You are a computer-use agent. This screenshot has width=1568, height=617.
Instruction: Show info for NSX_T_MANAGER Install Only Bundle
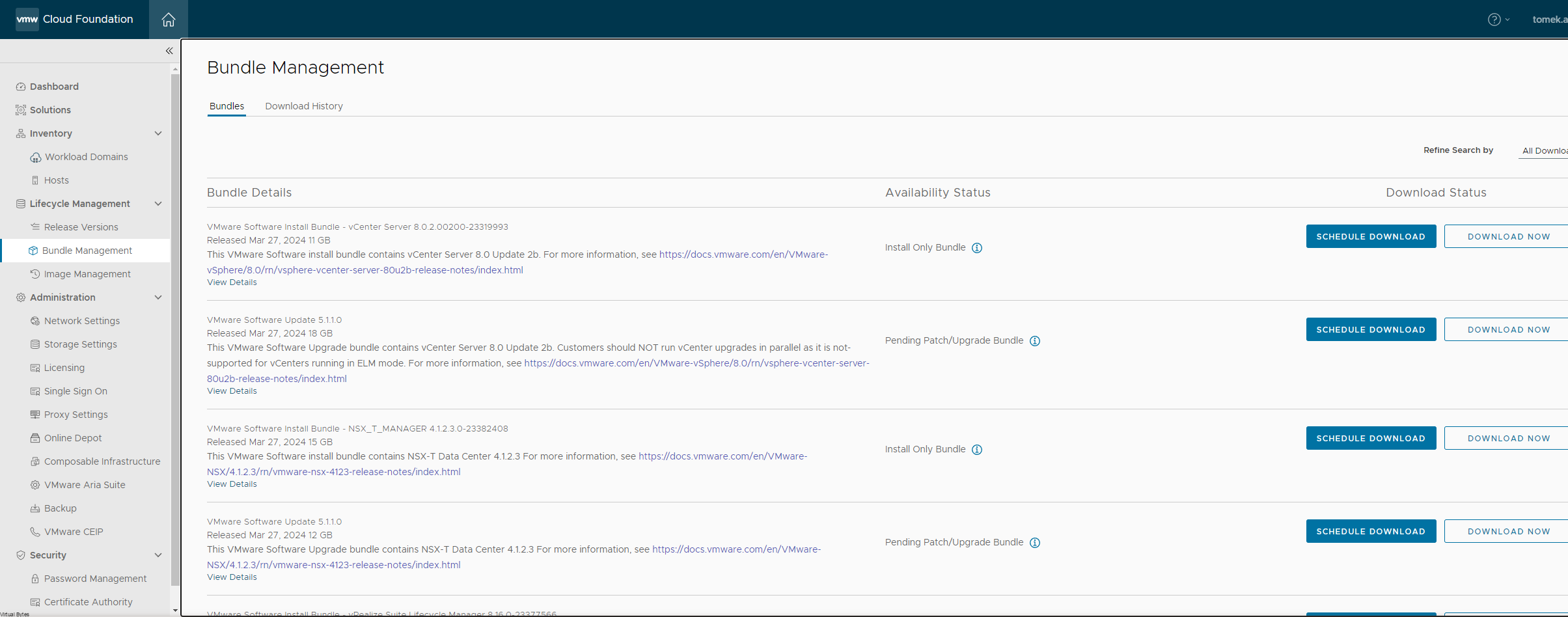point(977,450)
